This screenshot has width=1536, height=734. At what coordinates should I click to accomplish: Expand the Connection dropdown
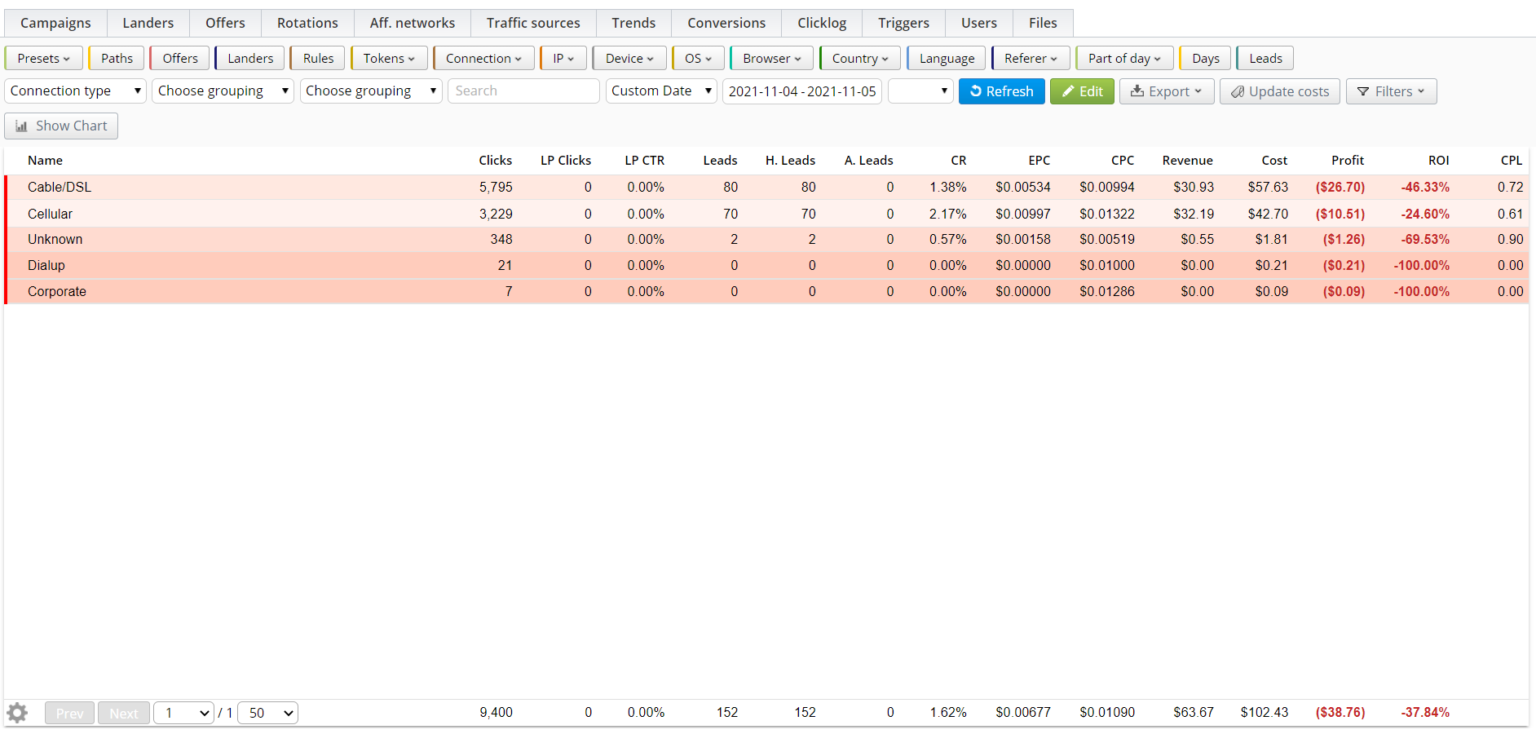point(484,58)
